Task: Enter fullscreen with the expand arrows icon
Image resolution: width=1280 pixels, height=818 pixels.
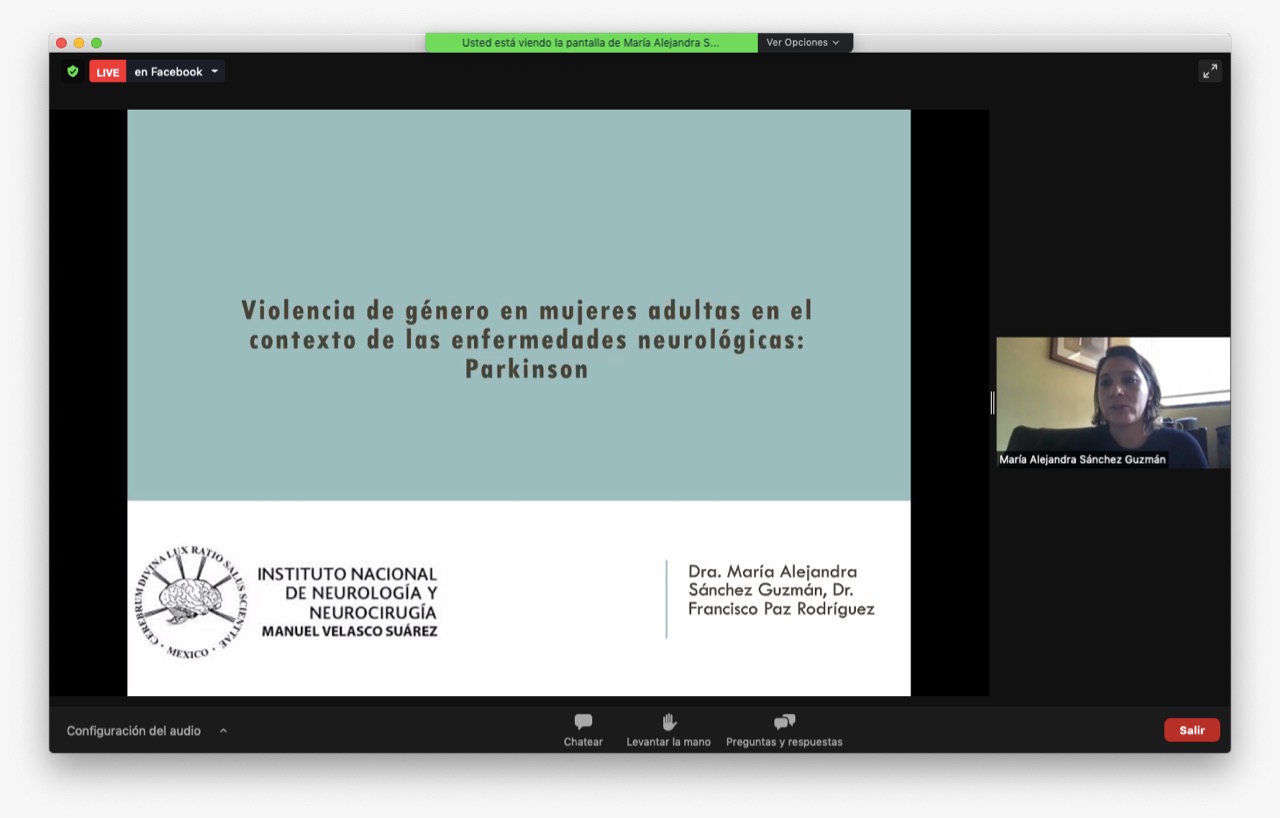Action: pos(1210,71)
